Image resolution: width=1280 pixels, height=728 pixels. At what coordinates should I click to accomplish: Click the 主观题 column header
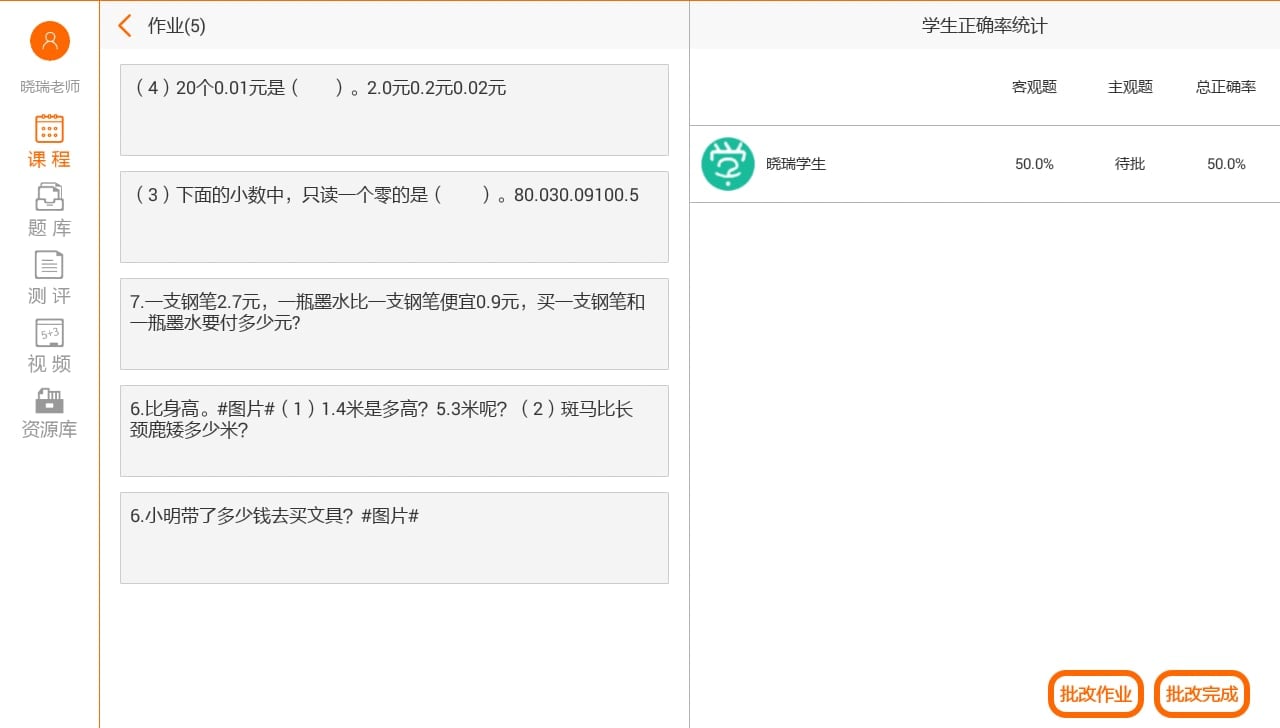click(x=1130, y=87)
